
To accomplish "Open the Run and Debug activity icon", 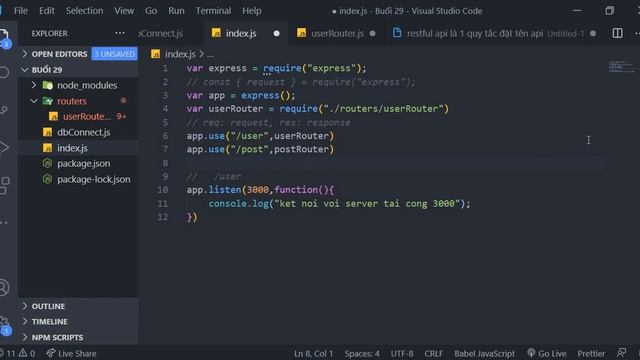I will point(3,147).
